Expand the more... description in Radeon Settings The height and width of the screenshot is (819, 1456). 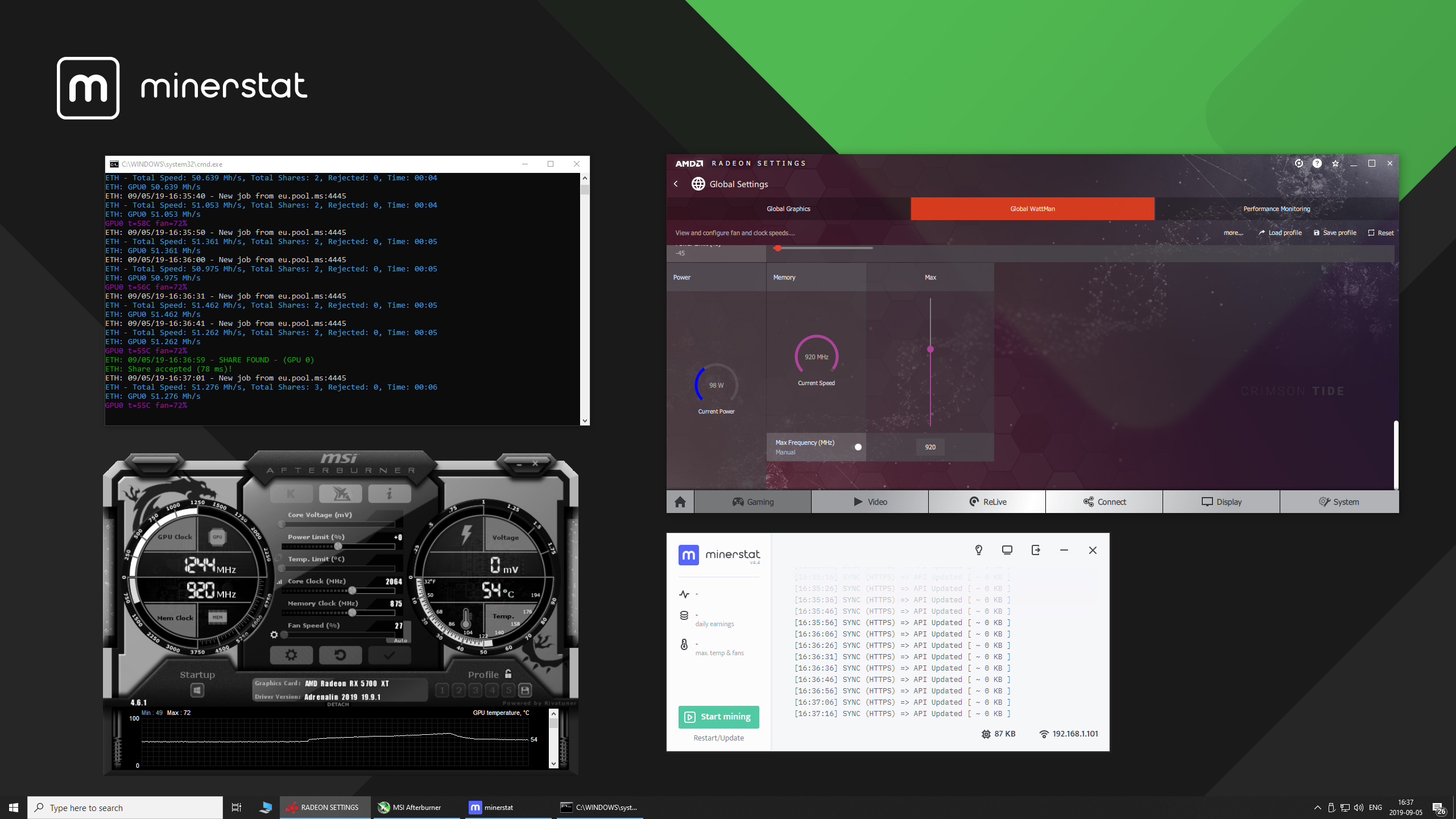pos(1233,233)
